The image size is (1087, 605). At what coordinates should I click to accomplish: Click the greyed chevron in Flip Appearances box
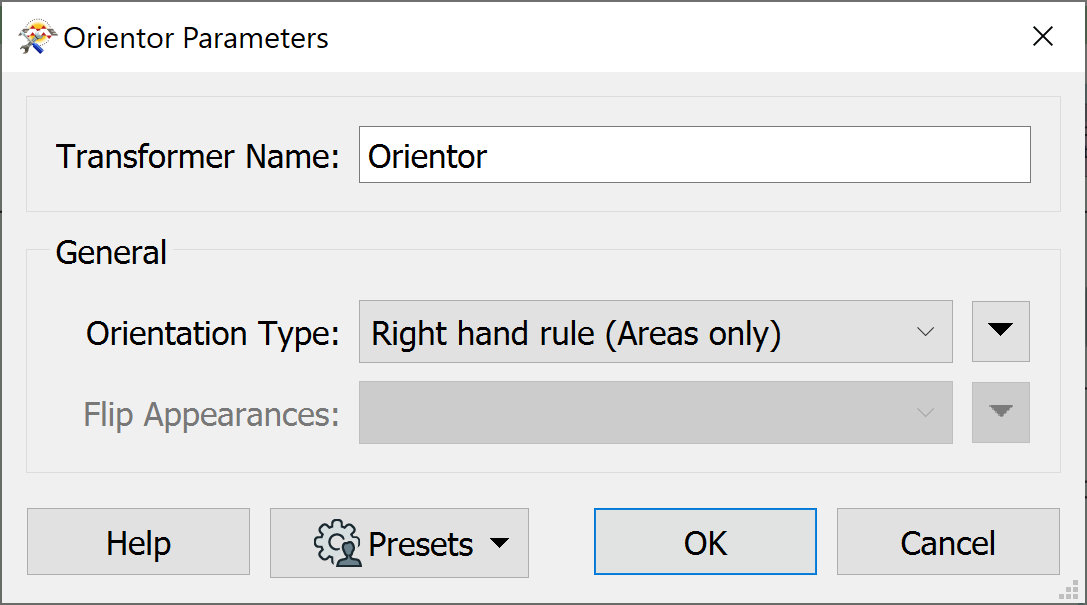(925, 413)
